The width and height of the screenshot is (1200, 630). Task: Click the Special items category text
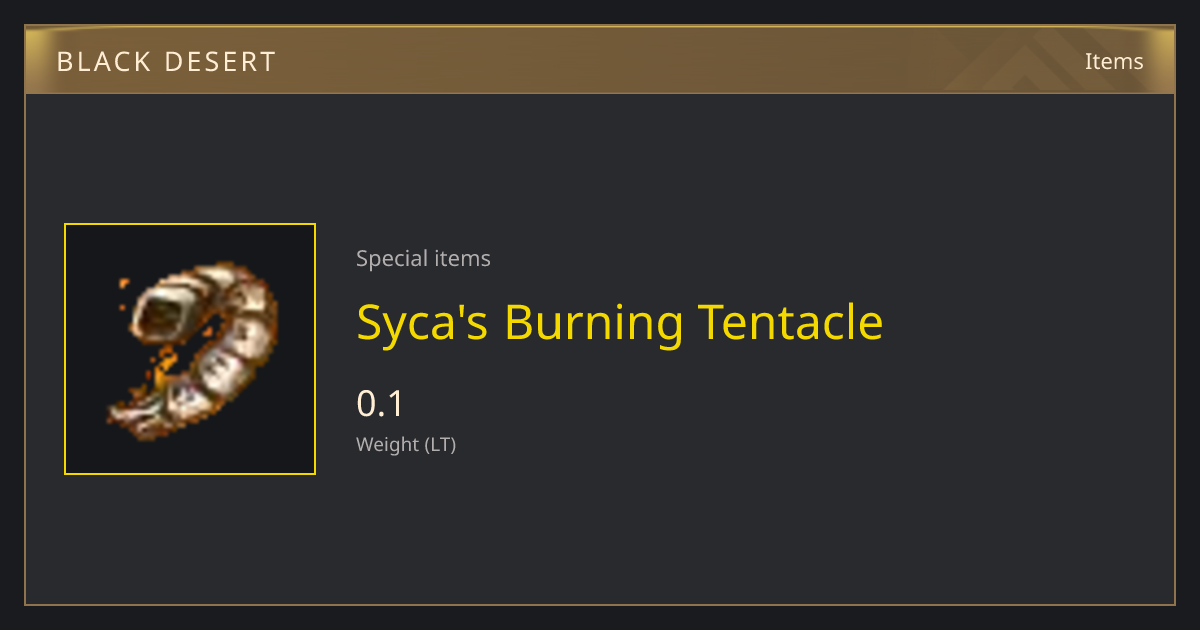(423, 258)
